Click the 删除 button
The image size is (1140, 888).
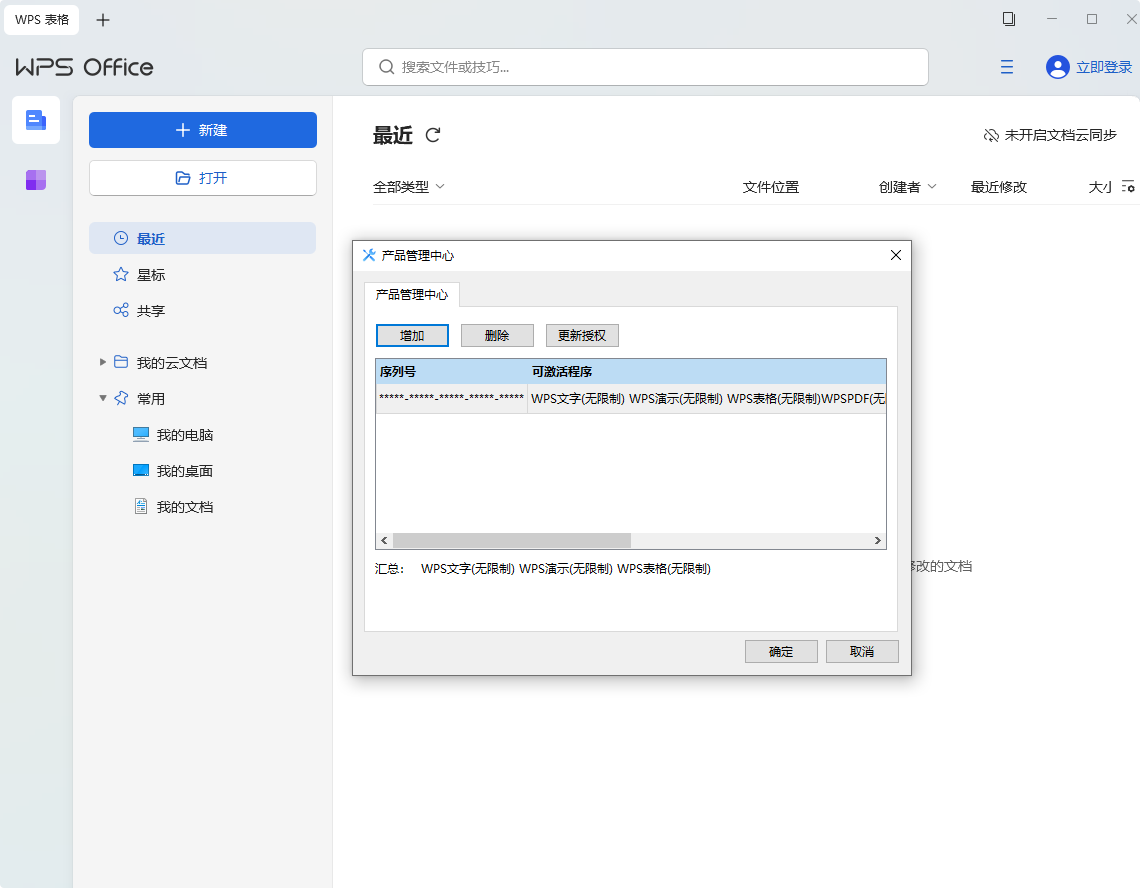497,335
